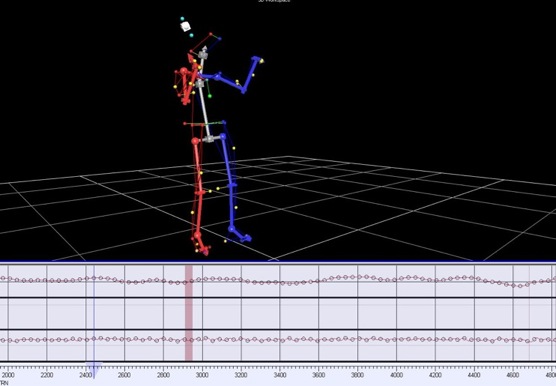Select the blue foot segment
The height and width of the screenshot is (386, 556).
coord(241,235)
